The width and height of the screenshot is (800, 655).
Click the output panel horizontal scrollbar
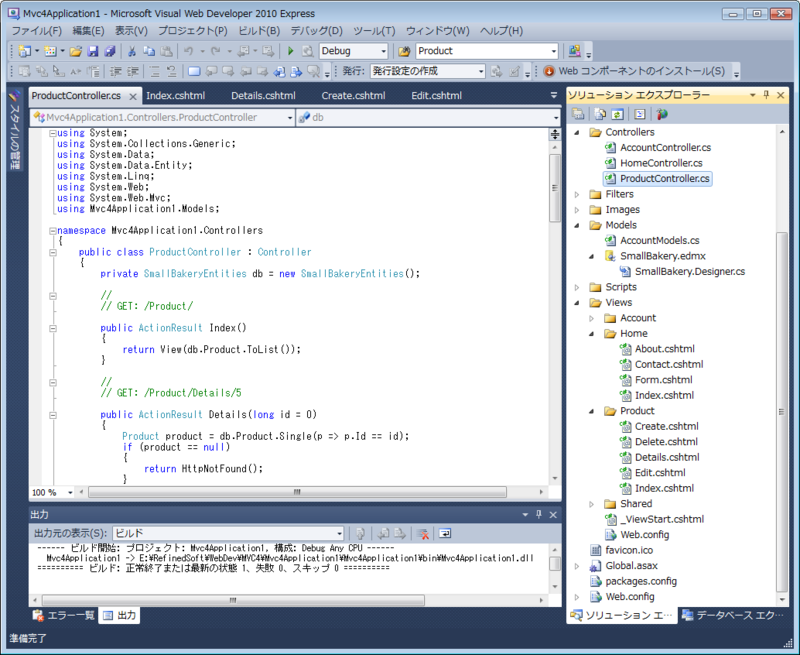[x=233, y=600]
